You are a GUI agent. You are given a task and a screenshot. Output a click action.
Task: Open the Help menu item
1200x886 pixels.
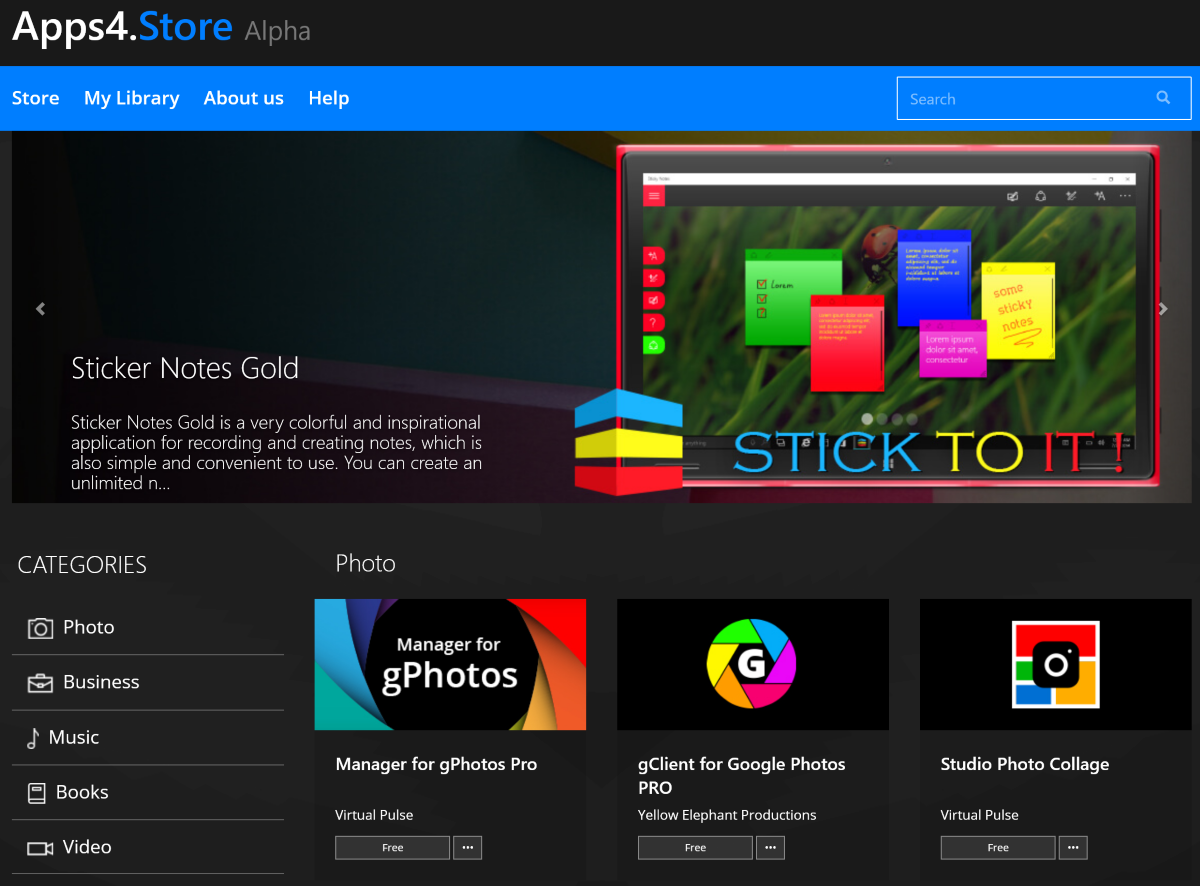point(328,98)
